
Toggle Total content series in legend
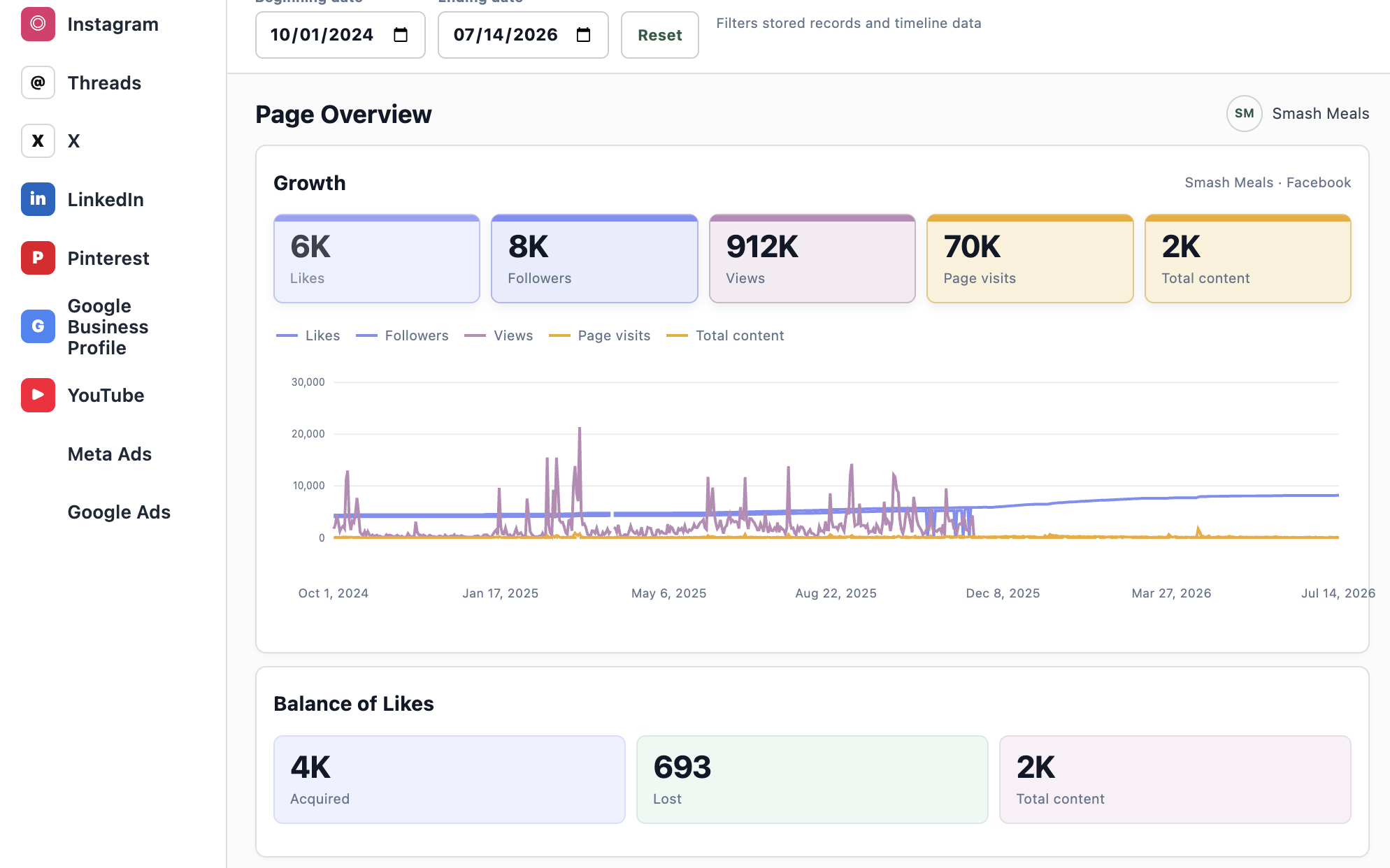(x=726, y=335)
